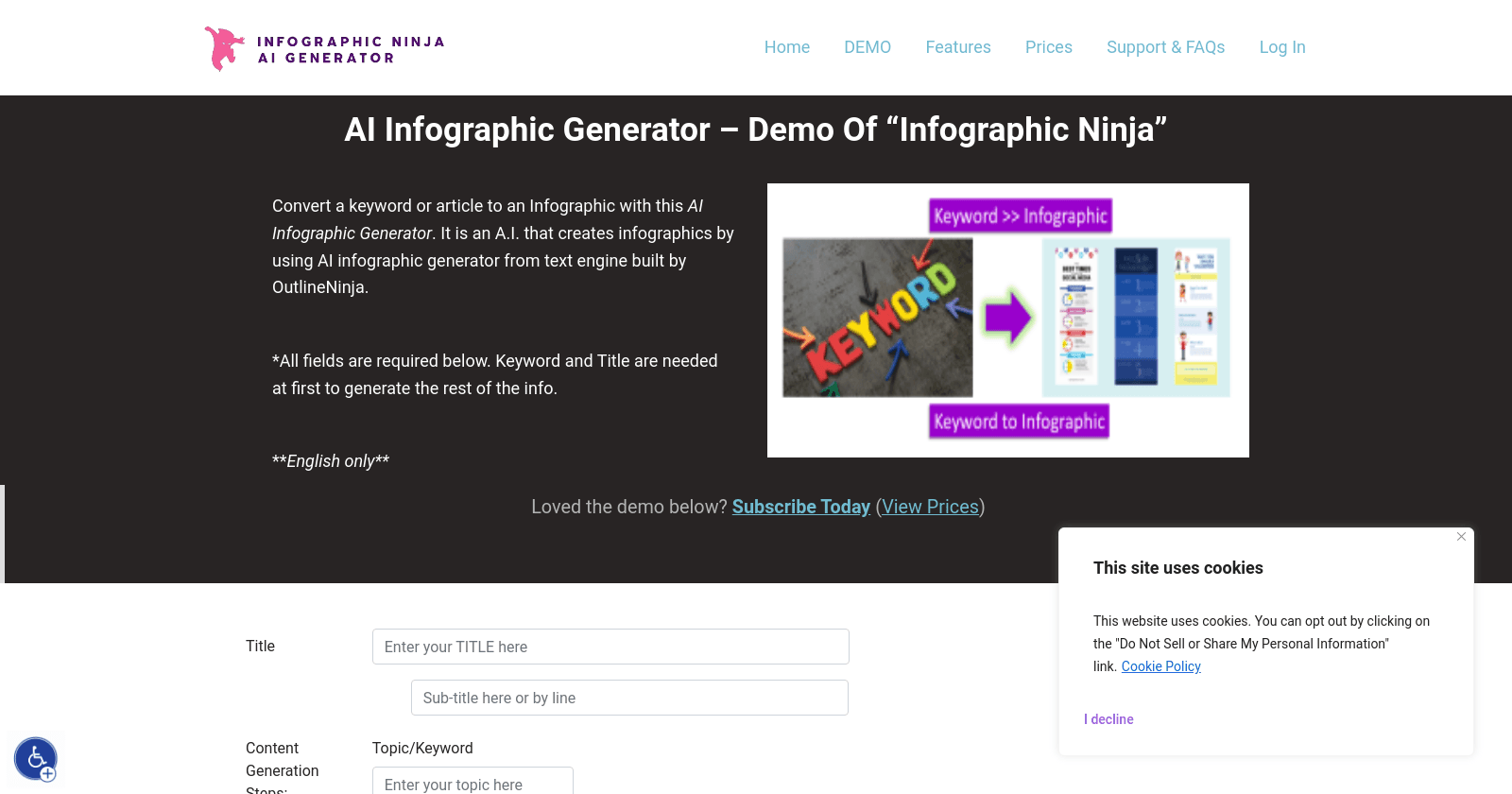This screenshot has width=1512, height=794.
Task: Click the Log In link
Action: click(x=1282, y=47)
